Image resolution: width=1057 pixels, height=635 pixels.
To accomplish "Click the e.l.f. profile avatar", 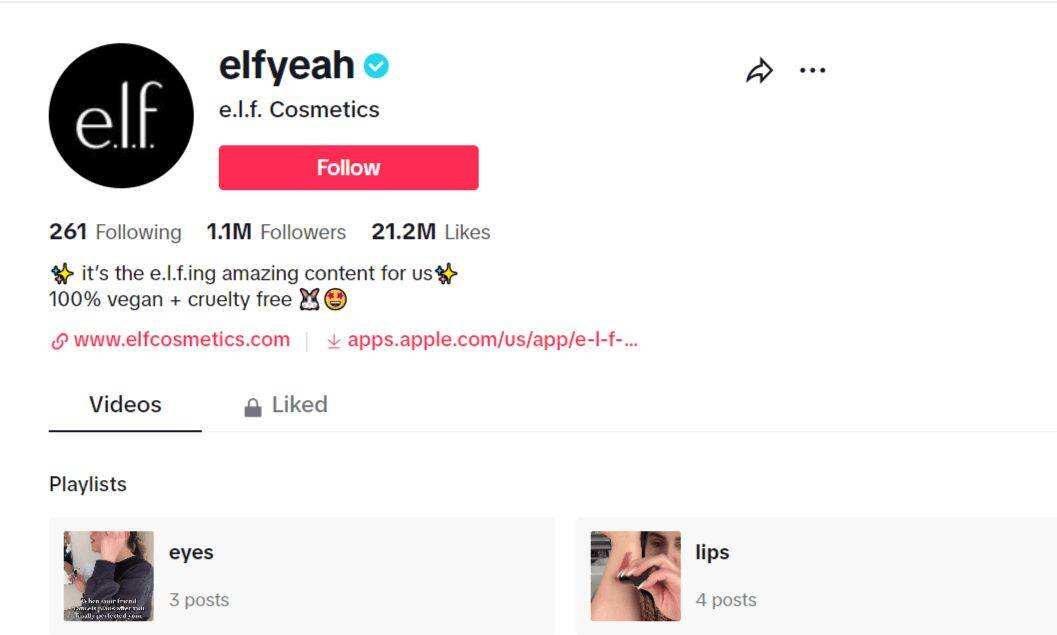I will click(121, 116).
